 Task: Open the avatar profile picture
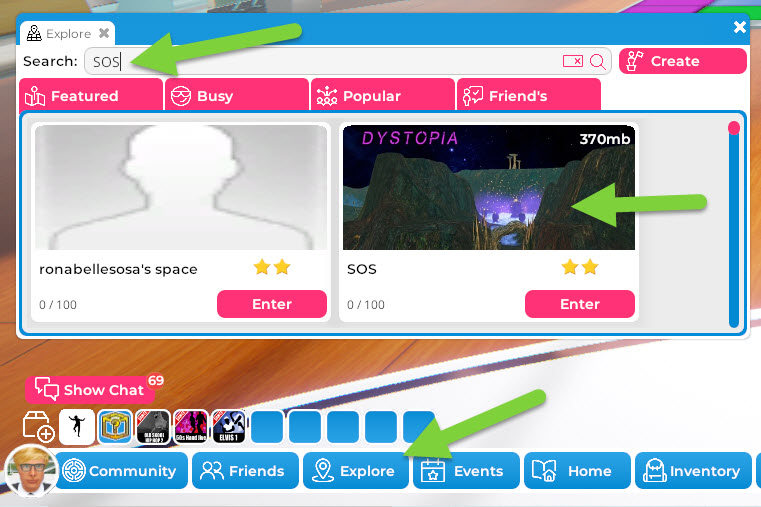point(31,471)
